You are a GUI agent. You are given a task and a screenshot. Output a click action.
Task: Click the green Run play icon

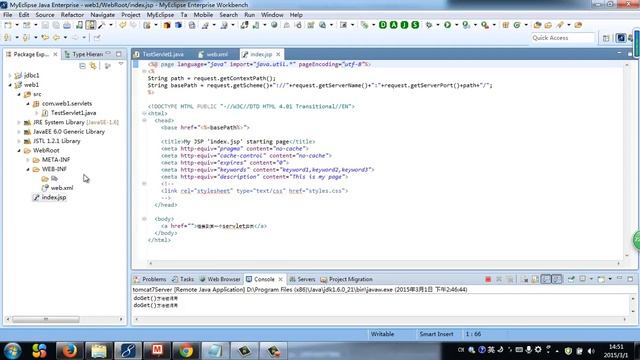[x=447, y=25]
